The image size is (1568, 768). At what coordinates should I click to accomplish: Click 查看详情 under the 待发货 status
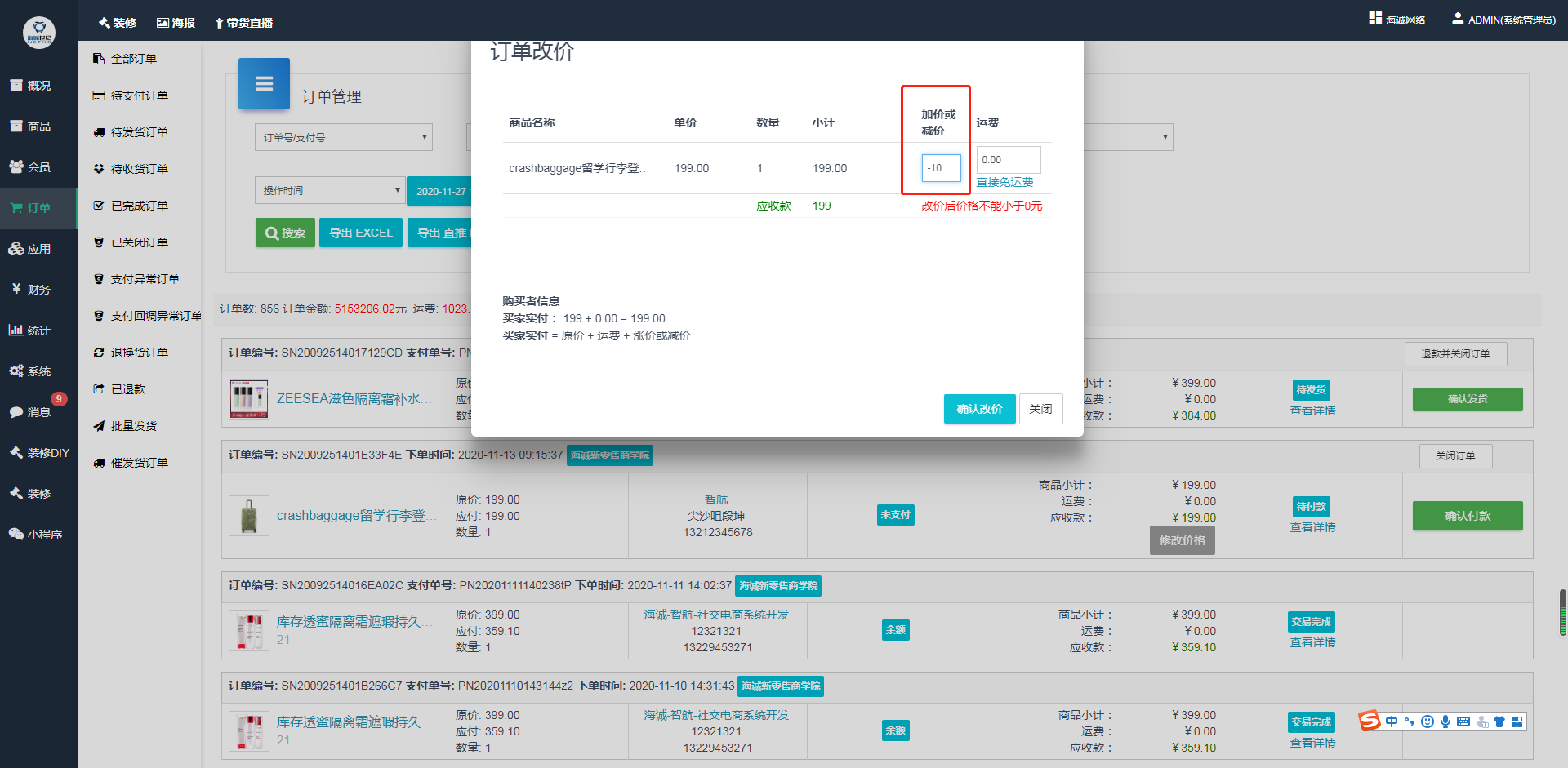1312,411
